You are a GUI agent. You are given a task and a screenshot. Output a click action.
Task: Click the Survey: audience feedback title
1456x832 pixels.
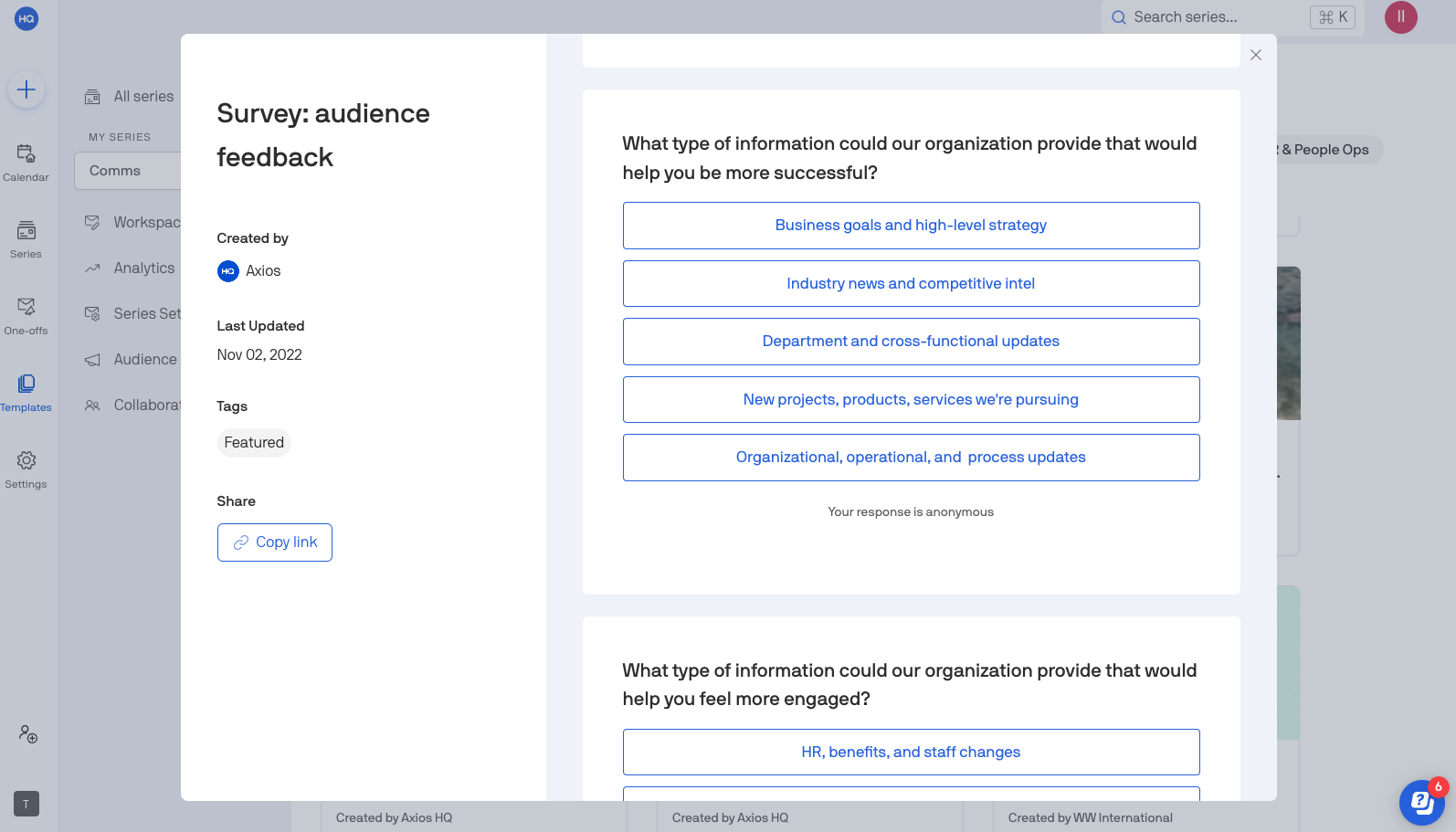pos(323,135)
